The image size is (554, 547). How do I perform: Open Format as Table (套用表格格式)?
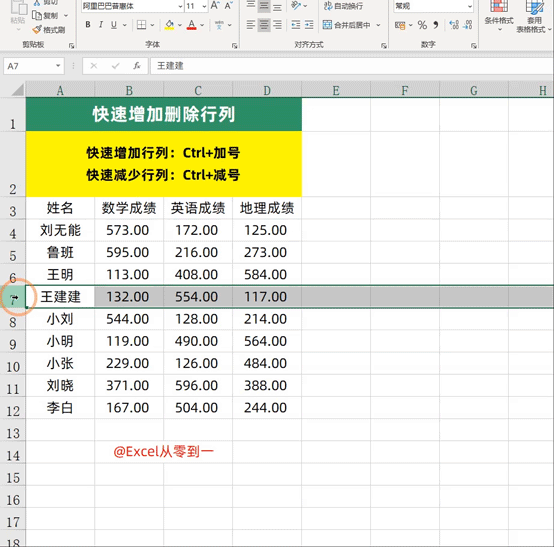point(534,17)
